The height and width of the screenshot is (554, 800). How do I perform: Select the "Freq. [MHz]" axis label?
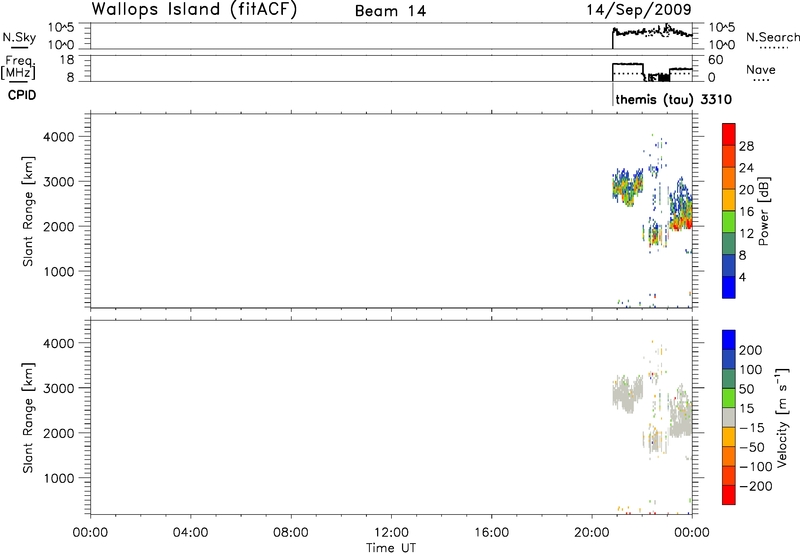click(18, 67)
